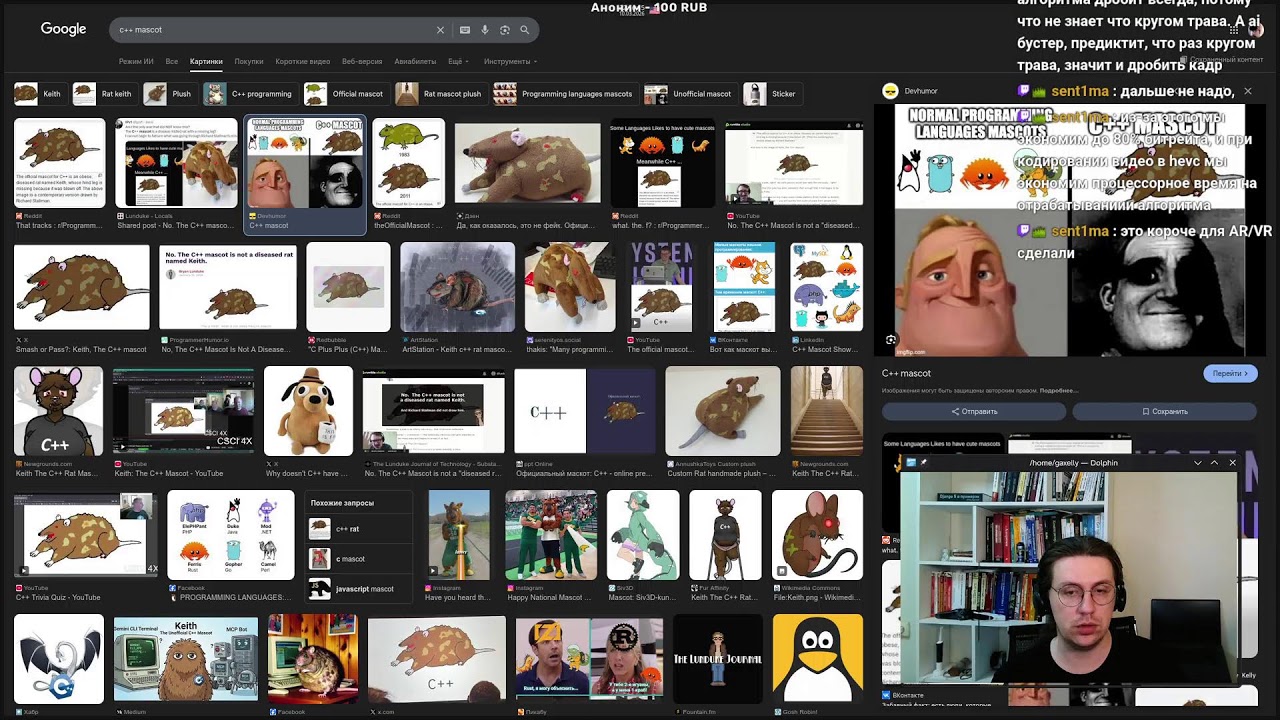Viewport: 1280px width, 720px height.
Task: Start voice search with the microphone icon
Action: point(485,30)
